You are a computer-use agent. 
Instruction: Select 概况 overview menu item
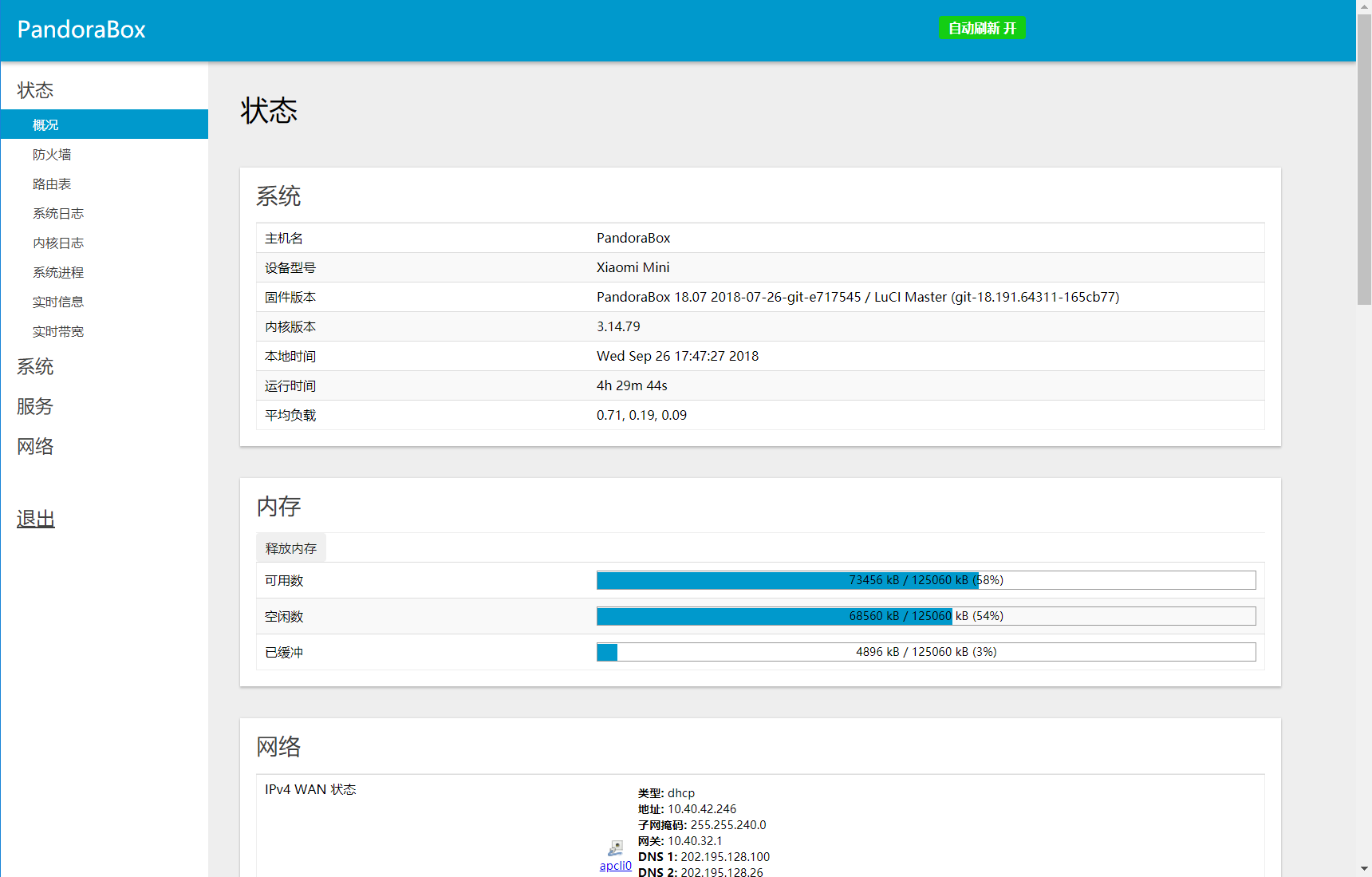[45, 124]
